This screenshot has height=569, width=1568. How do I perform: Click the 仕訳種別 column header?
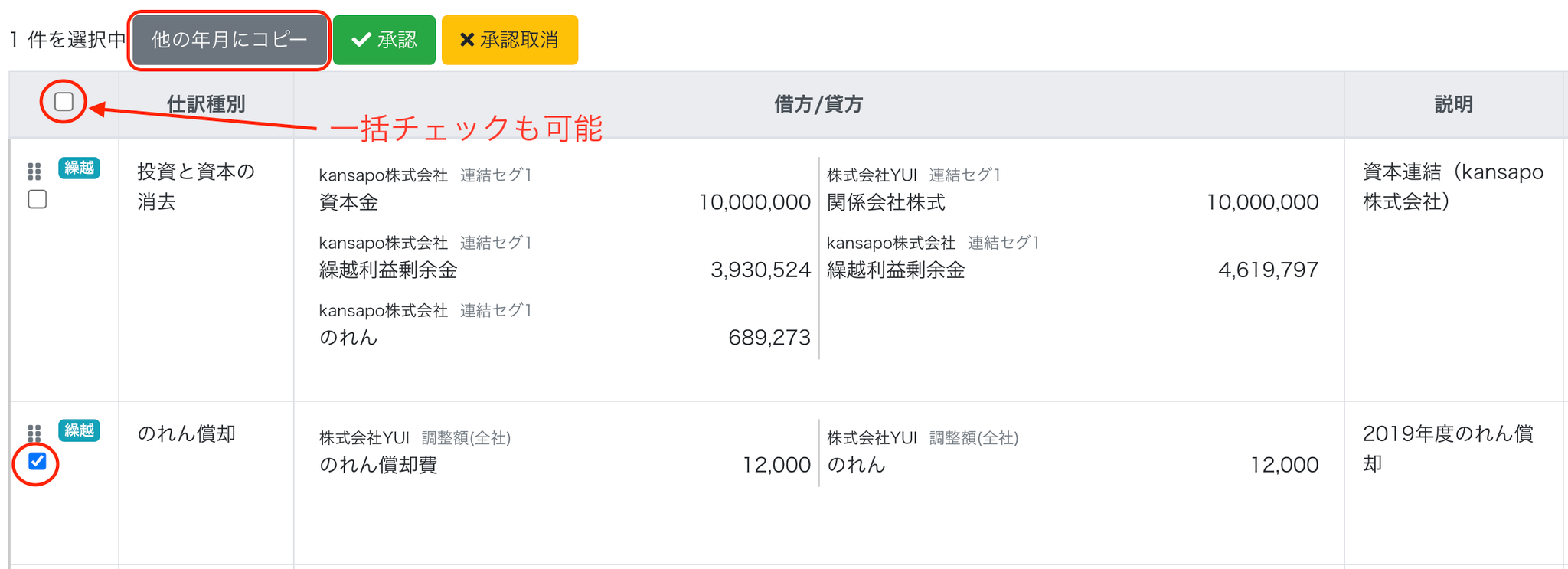[206, 104]
